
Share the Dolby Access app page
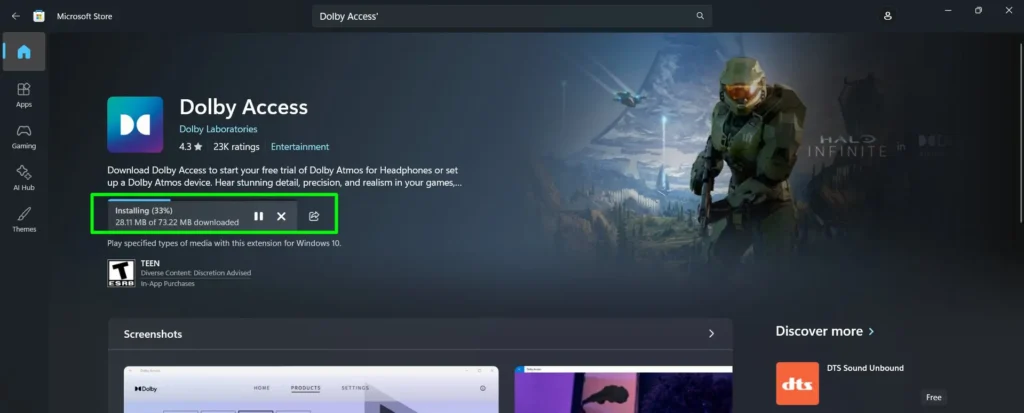click(313, 216)
